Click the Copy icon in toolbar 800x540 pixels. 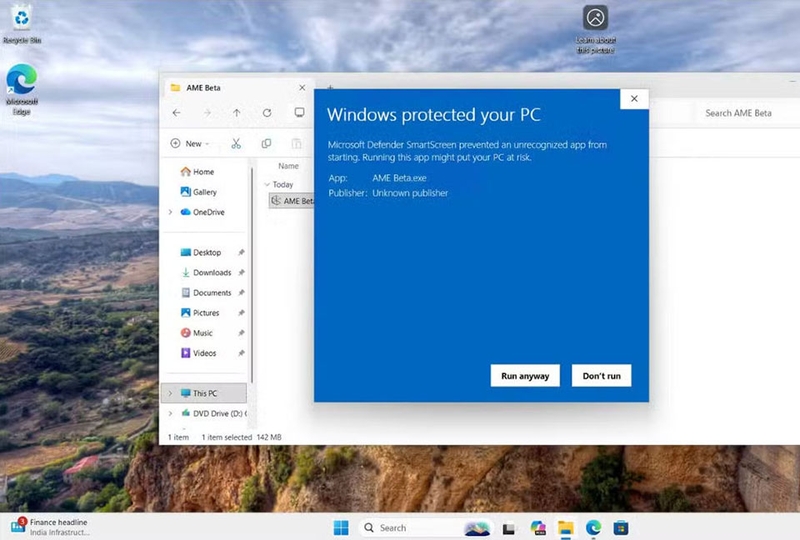coord(266,143)
